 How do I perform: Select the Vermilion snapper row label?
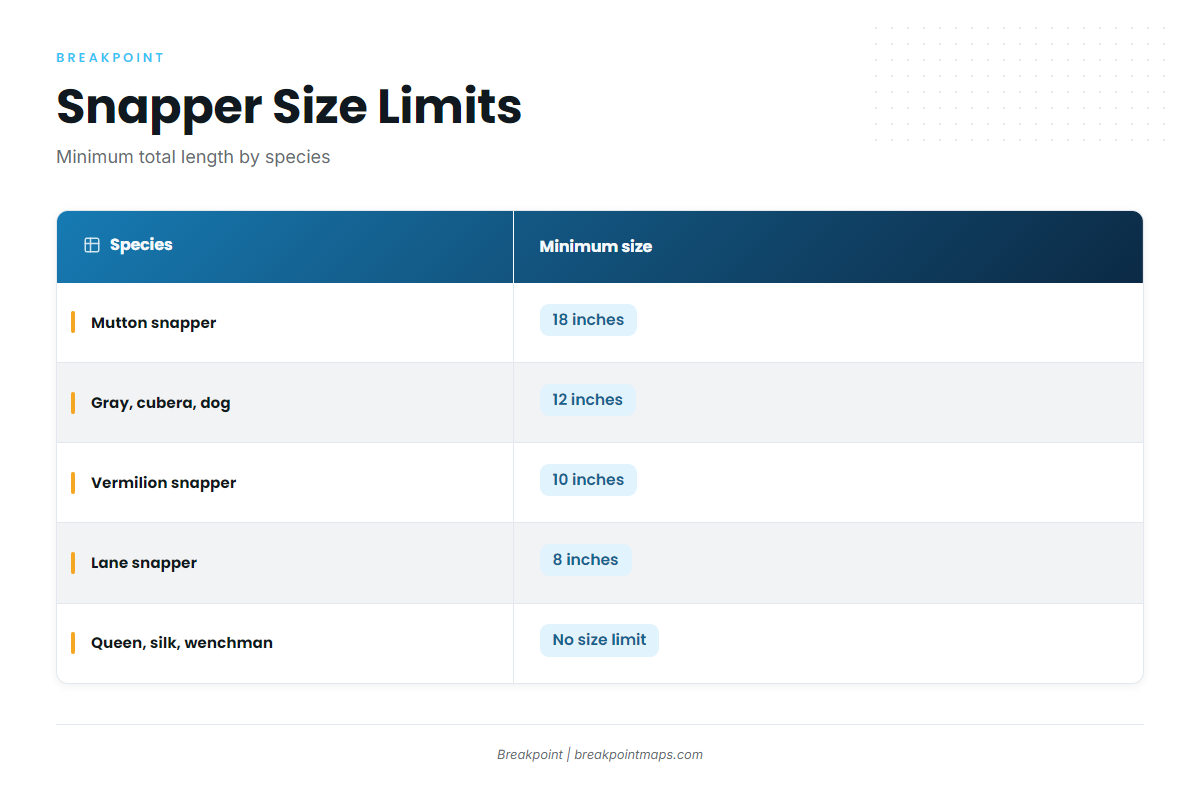point(163,483)
